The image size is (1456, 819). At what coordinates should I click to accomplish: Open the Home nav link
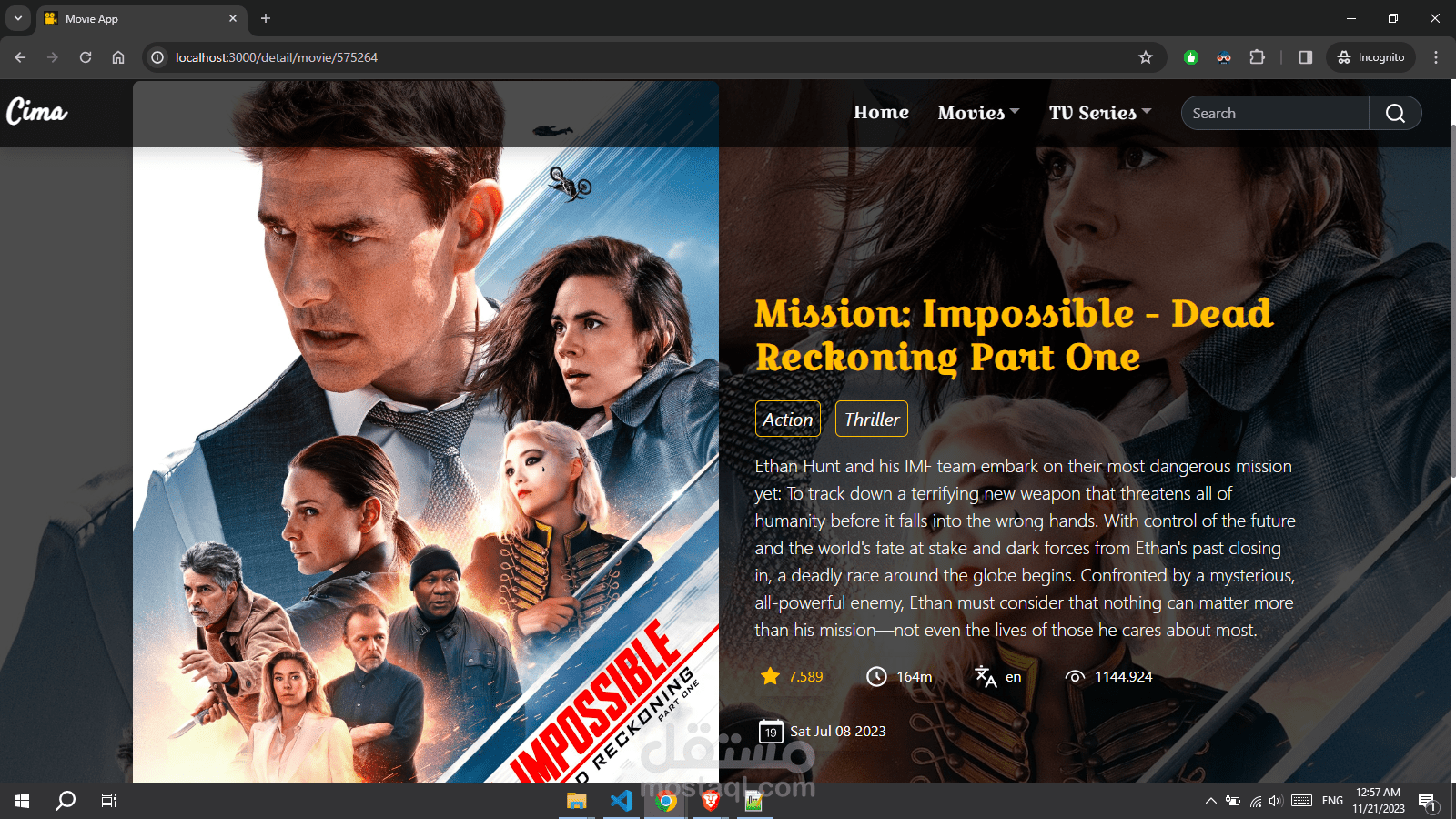[881, 112]
